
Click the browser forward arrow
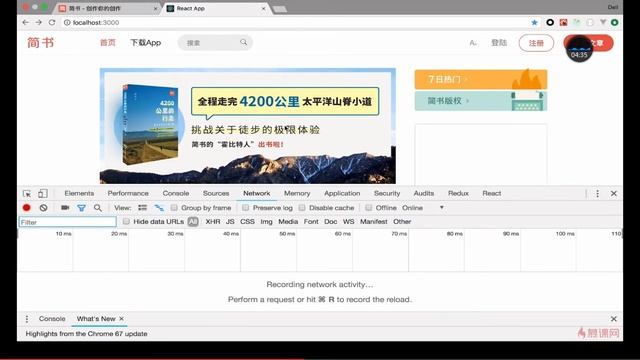click(39, 22)
